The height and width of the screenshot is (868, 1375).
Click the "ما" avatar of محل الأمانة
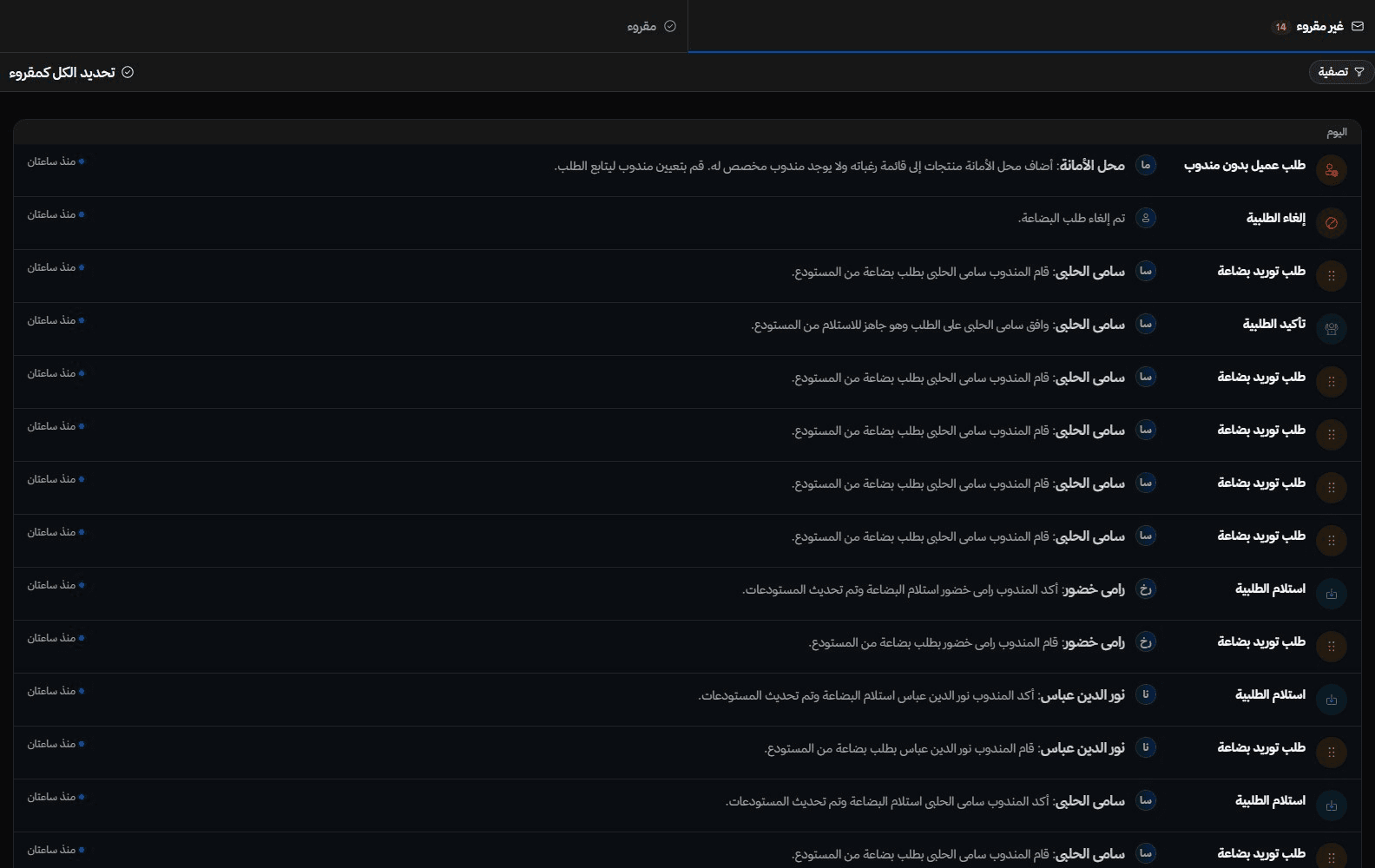[x=1146, y=165]
